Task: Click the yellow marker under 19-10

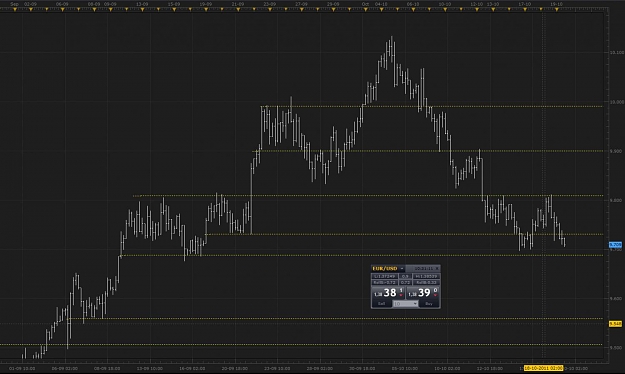Action: click(x=557, y=9)
